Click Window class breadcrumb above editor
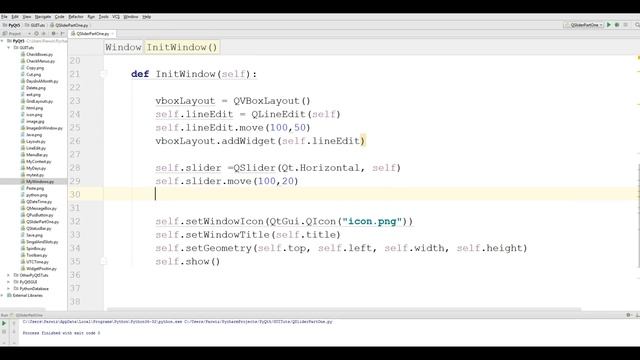Screen dimensions: 640x360 pyautogui.click(x=123, y=47)
